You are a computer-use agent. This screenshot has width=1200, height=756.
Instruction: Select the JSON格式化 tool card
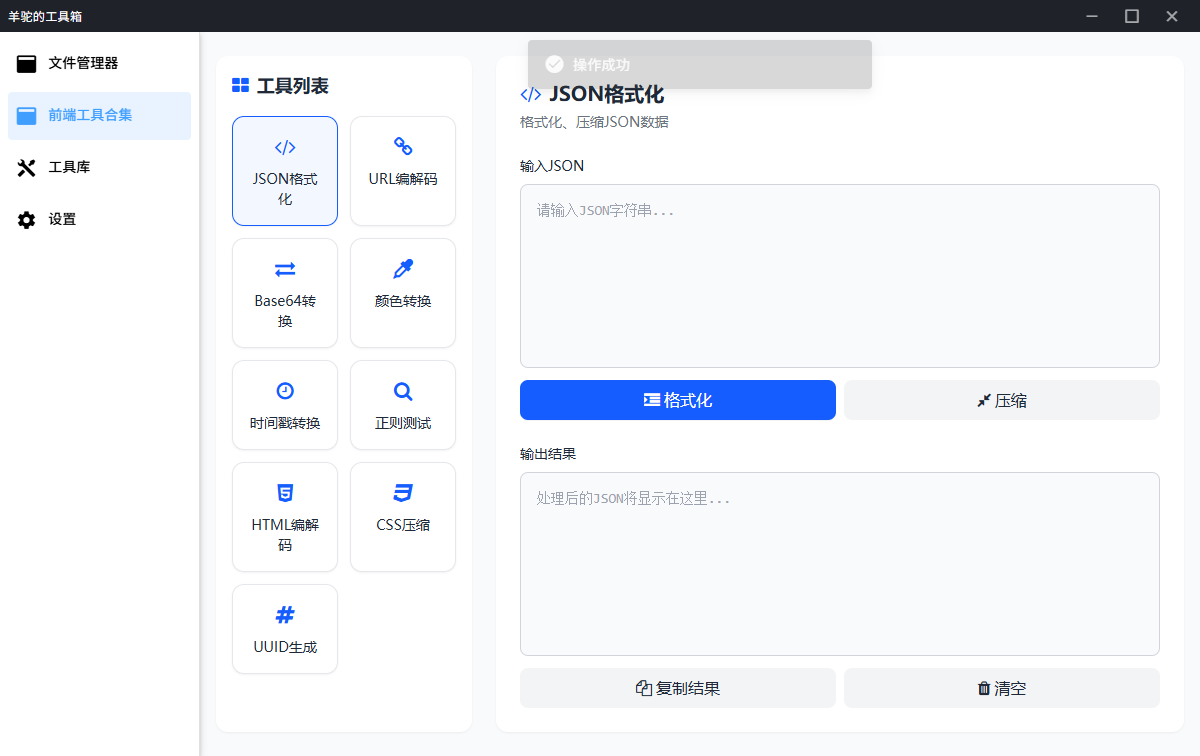[x=285, y=171]
